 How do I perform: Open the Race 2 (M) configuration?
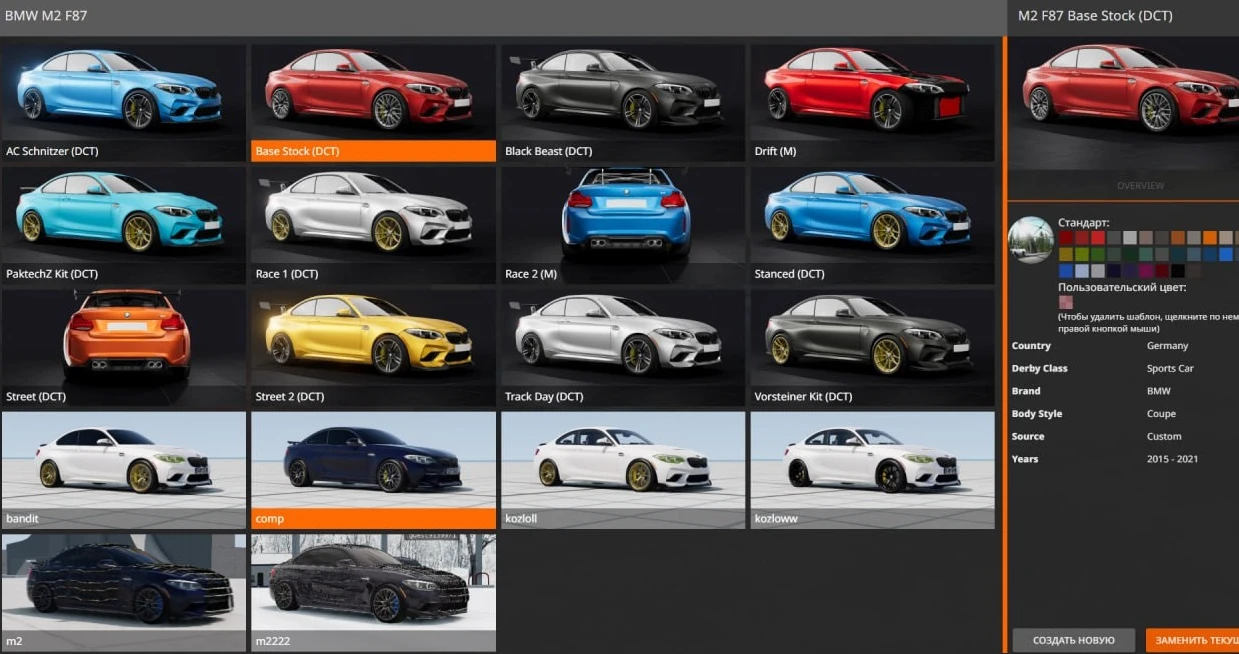(x=621, y=218)
